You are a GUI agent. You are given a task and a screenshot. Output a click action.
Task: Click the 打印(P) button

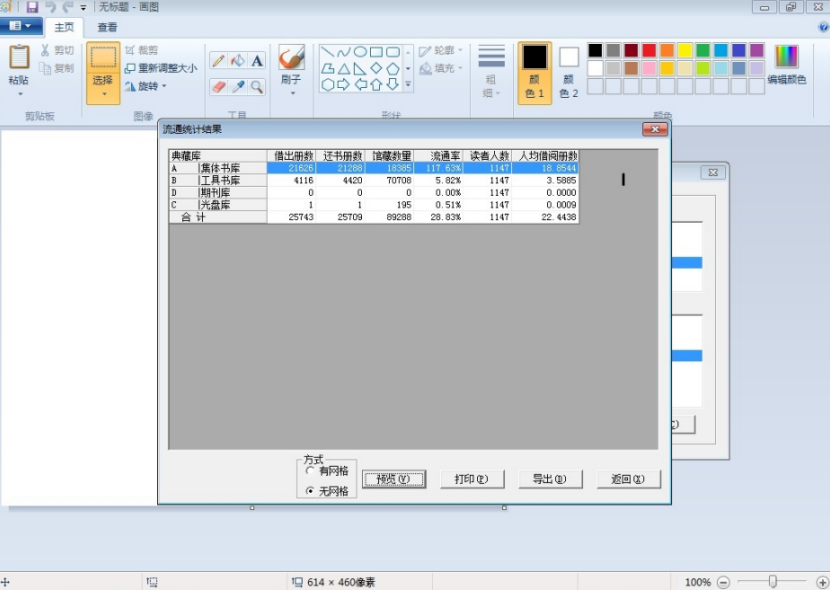[x=471, y=479]
